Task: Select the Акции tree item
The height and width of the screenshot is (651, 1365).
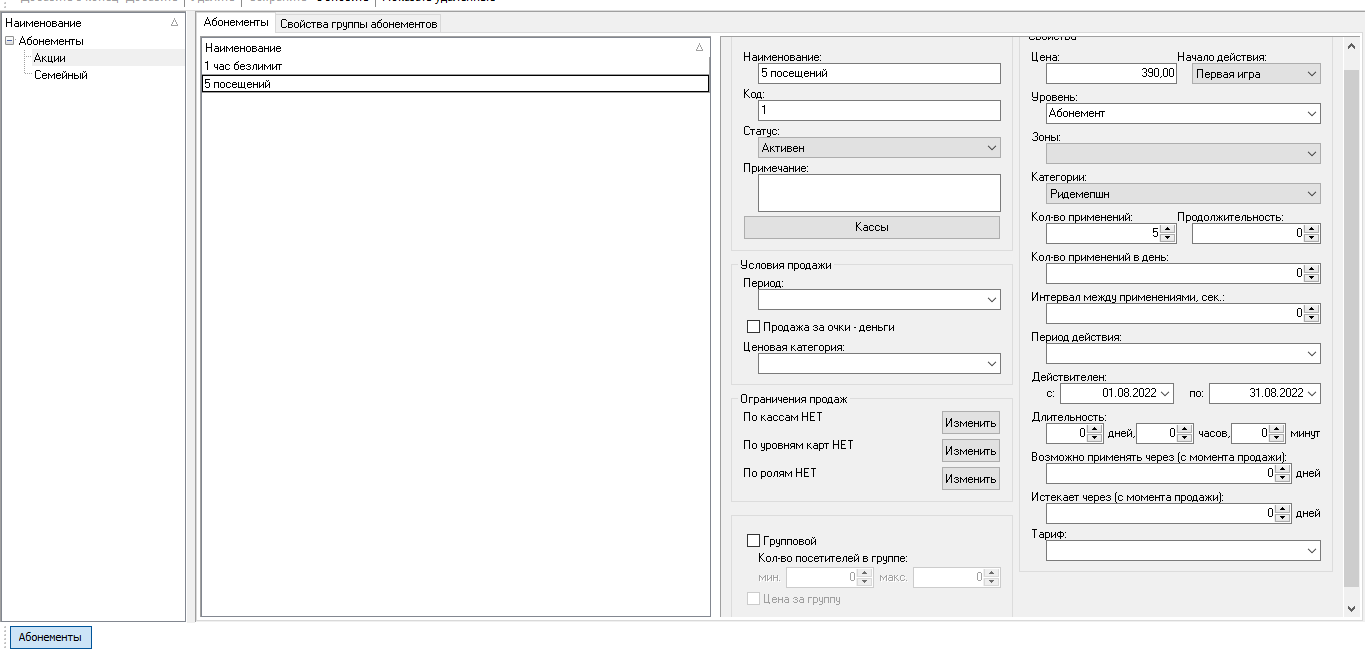Action: (49, 58)
